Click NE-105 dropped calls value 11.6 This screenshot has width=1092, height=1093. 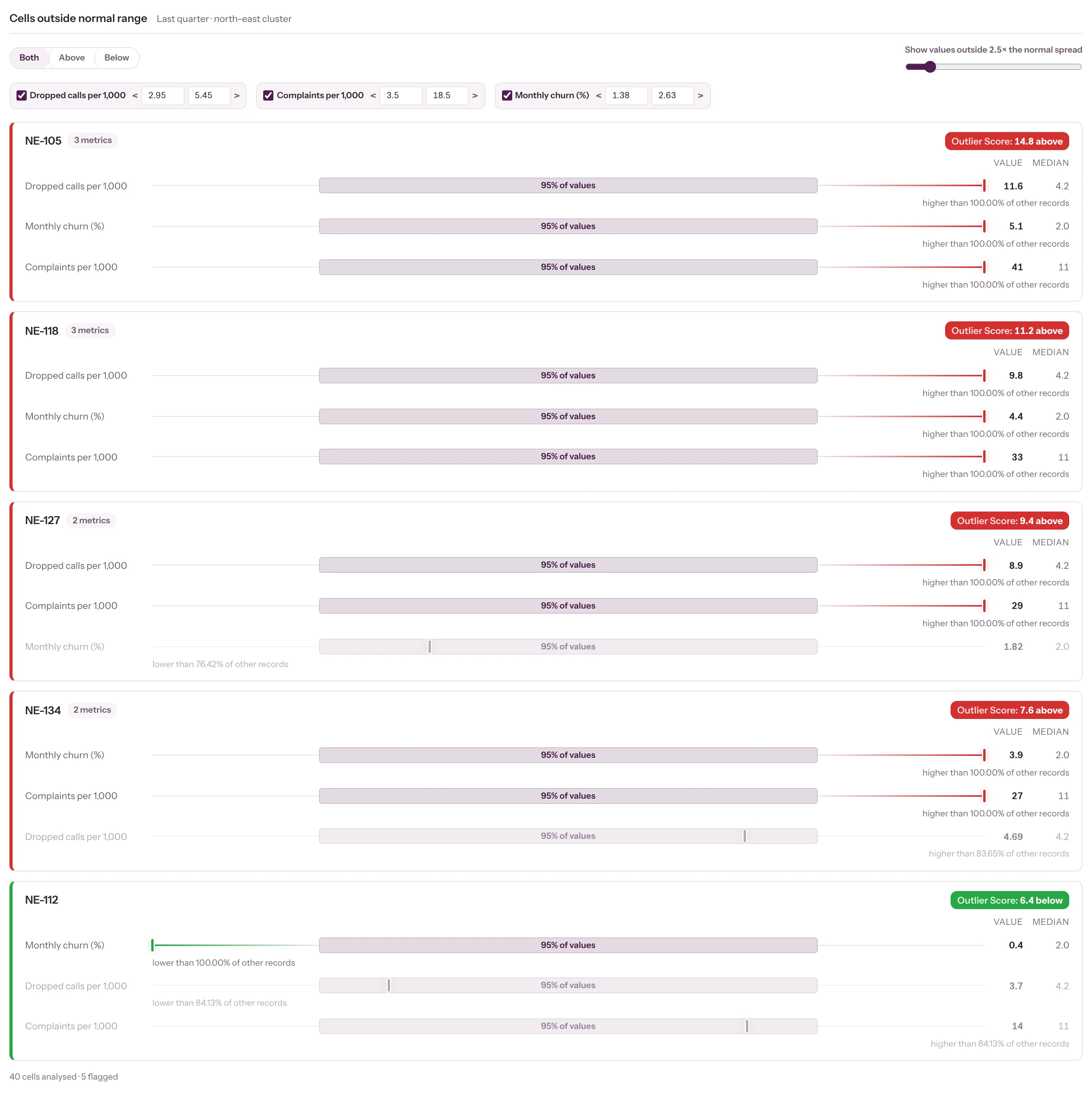pyautogui.click(x=1013, y=186)
